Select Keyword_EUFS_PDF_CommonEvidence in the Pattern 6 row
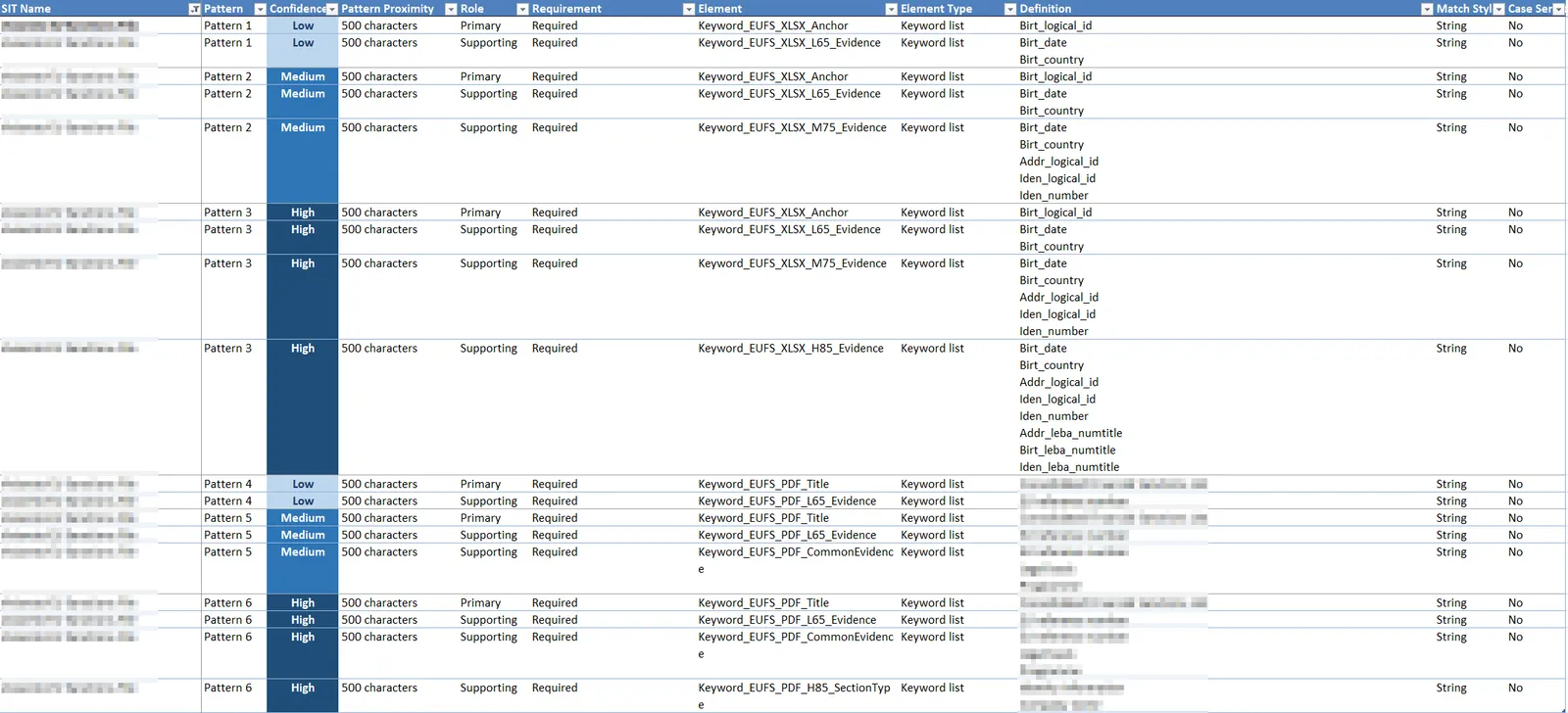This screenshot has height=713, width=1568. (796, 645)
